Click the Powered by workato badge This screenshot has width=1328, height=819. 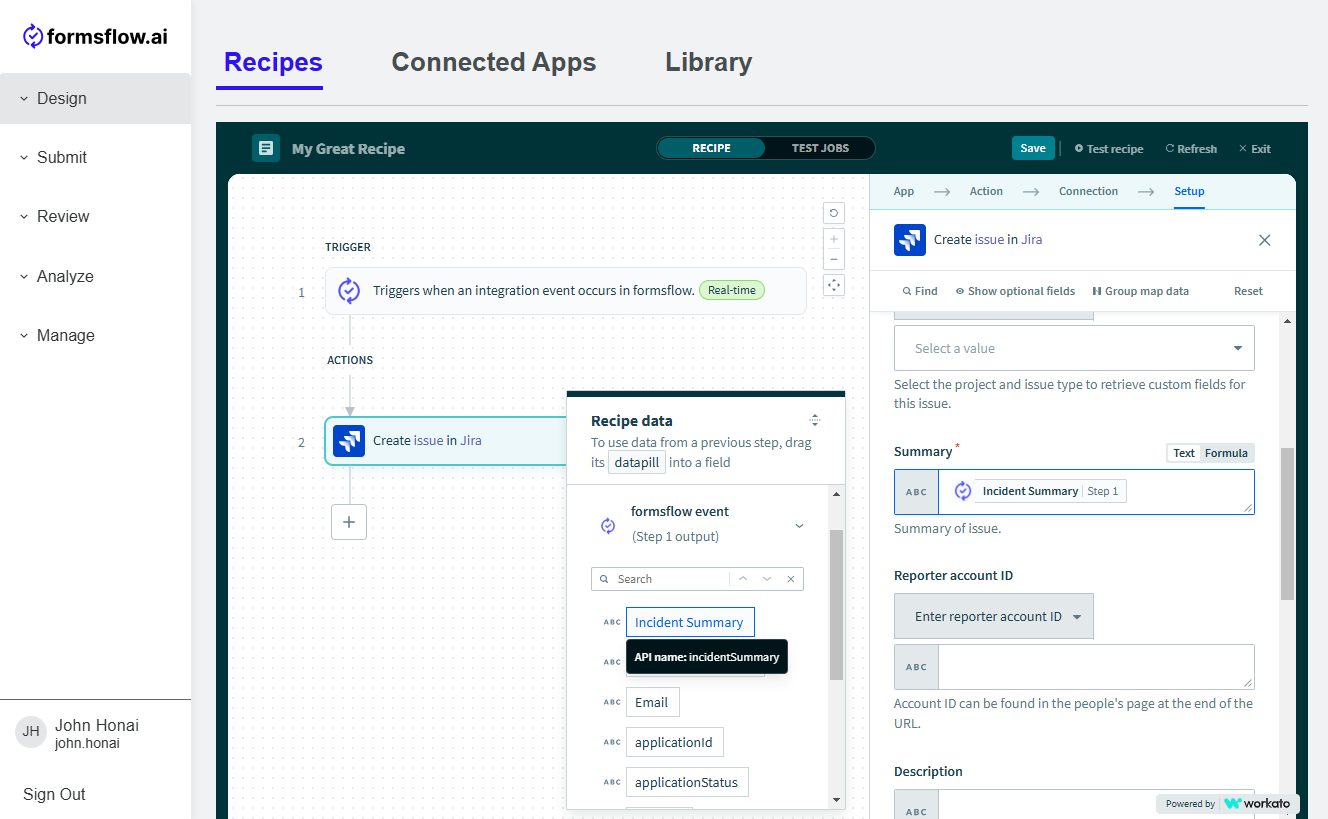point(1228,803)
